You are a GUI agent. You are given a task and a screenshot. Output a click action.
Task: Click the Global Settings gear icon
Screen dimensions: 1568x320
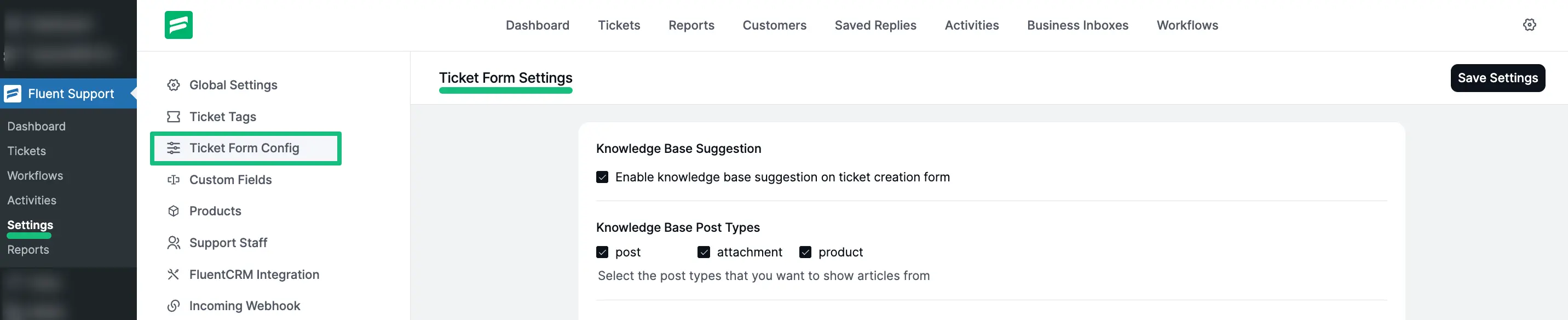[x=174, y=85]
